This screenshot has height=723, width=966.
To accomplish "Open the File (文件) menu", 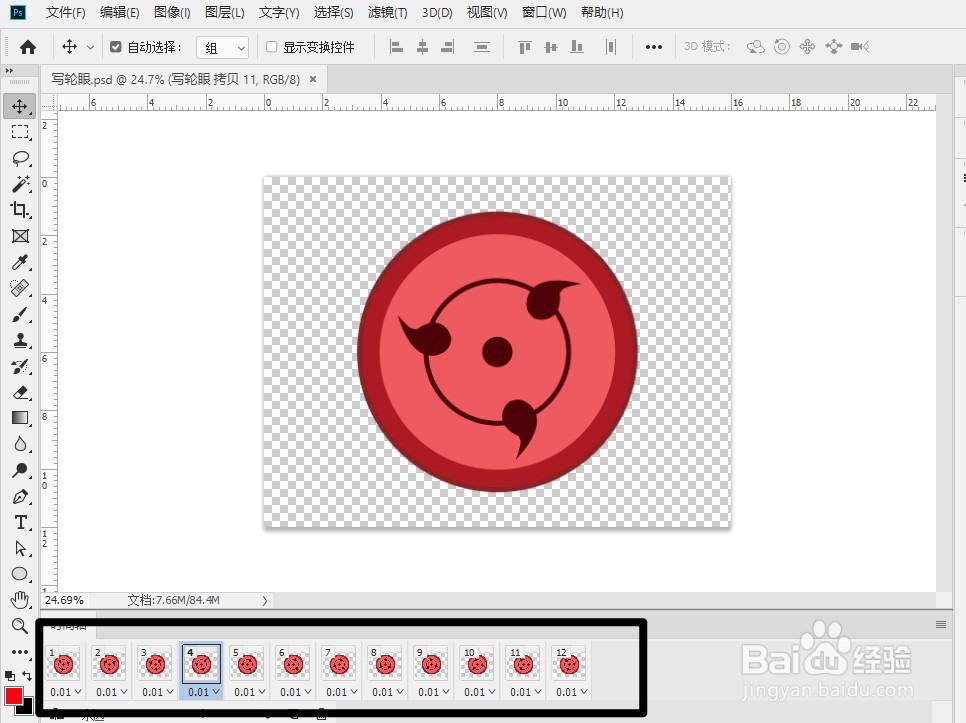I will click(x=65, y=12).
